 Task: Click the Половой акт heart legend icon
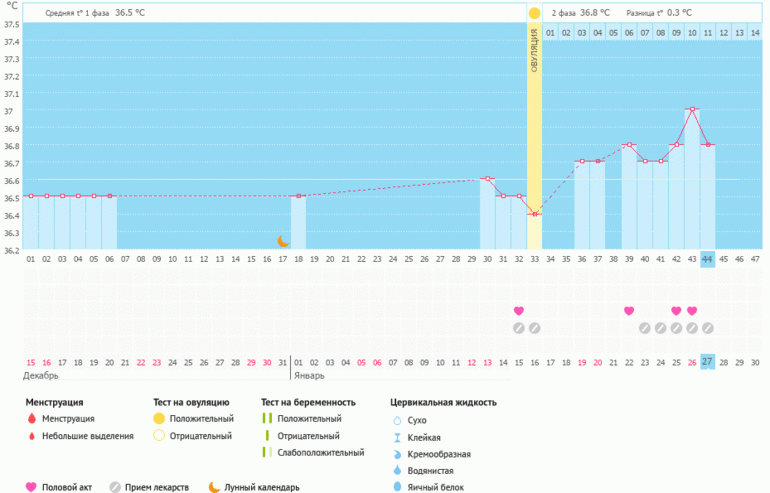click(x=31, y=487)
